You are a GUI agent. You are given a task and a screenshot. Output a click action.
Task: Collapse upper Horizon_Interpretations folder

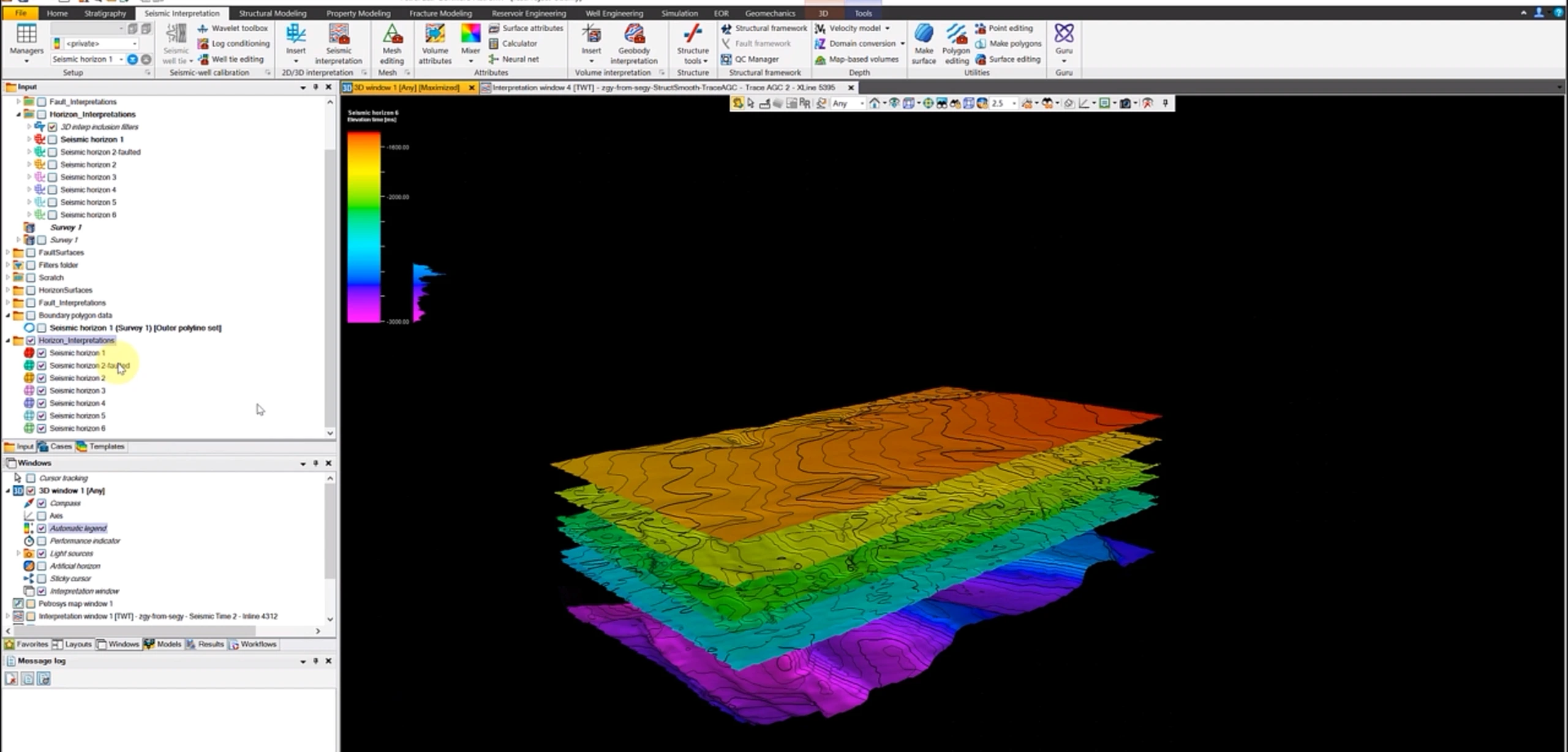pyautogui.click(x=18, y=115)
